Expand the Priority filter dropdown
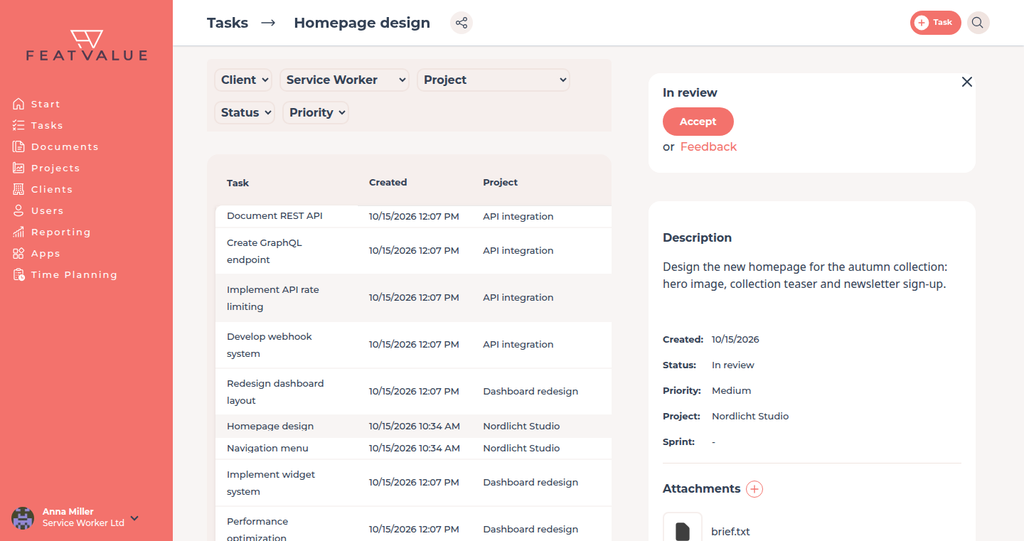The width and height of the screenshot is (1024, 541). click(316, 112)
